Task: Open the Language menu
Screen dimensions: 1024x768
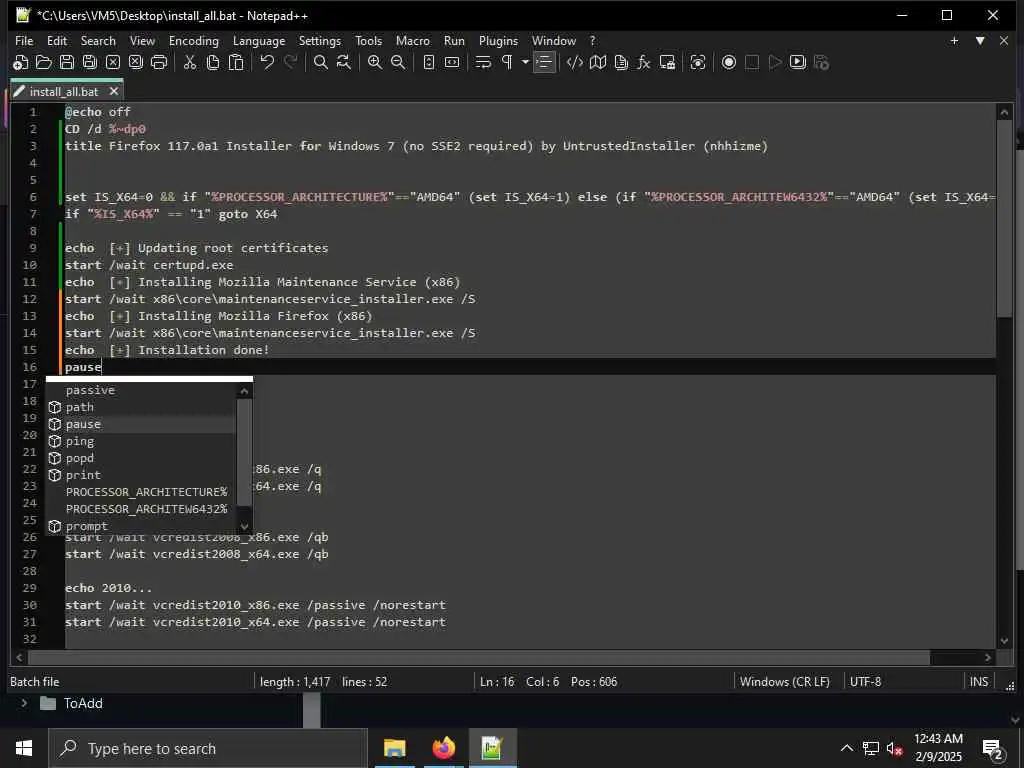Action: coord(259,40)
